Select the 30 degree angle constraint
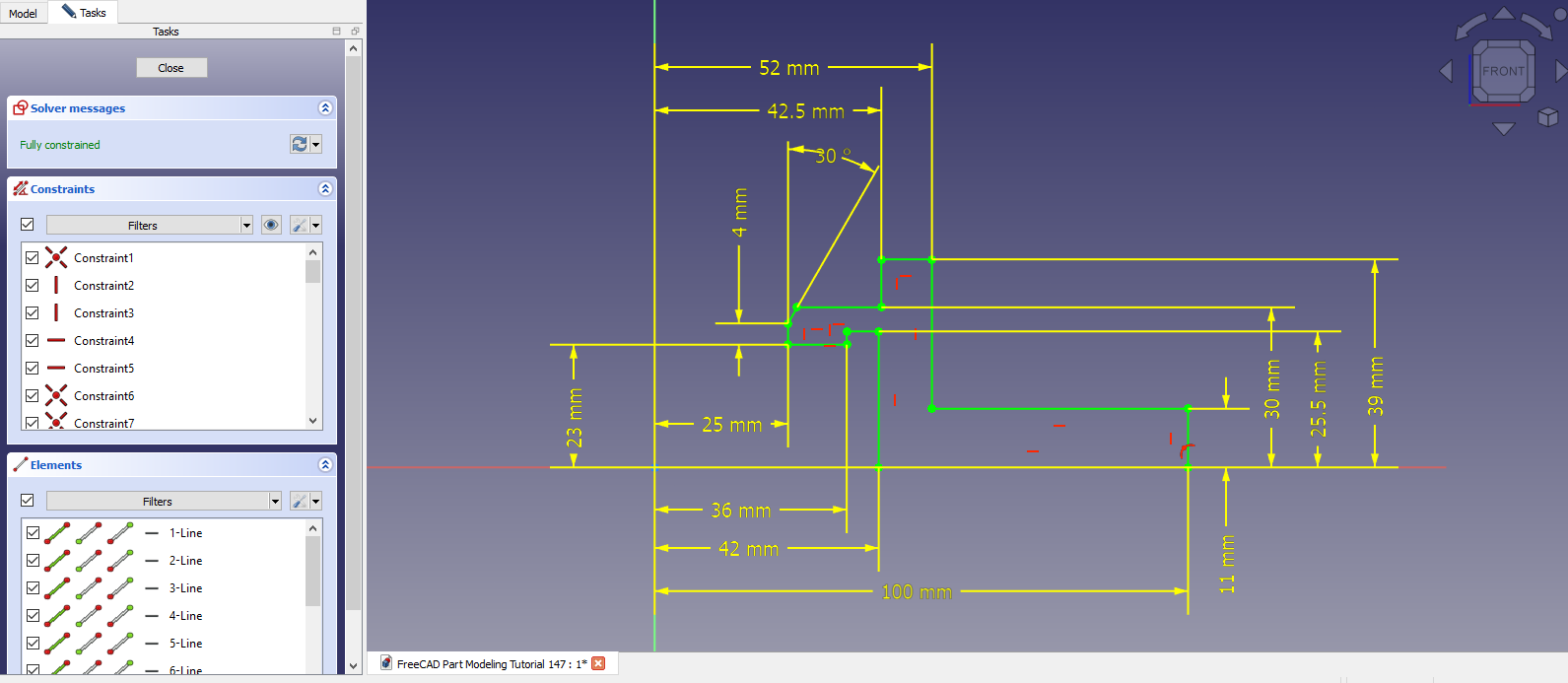The image size is (1568, 683). tap(831, 156)
